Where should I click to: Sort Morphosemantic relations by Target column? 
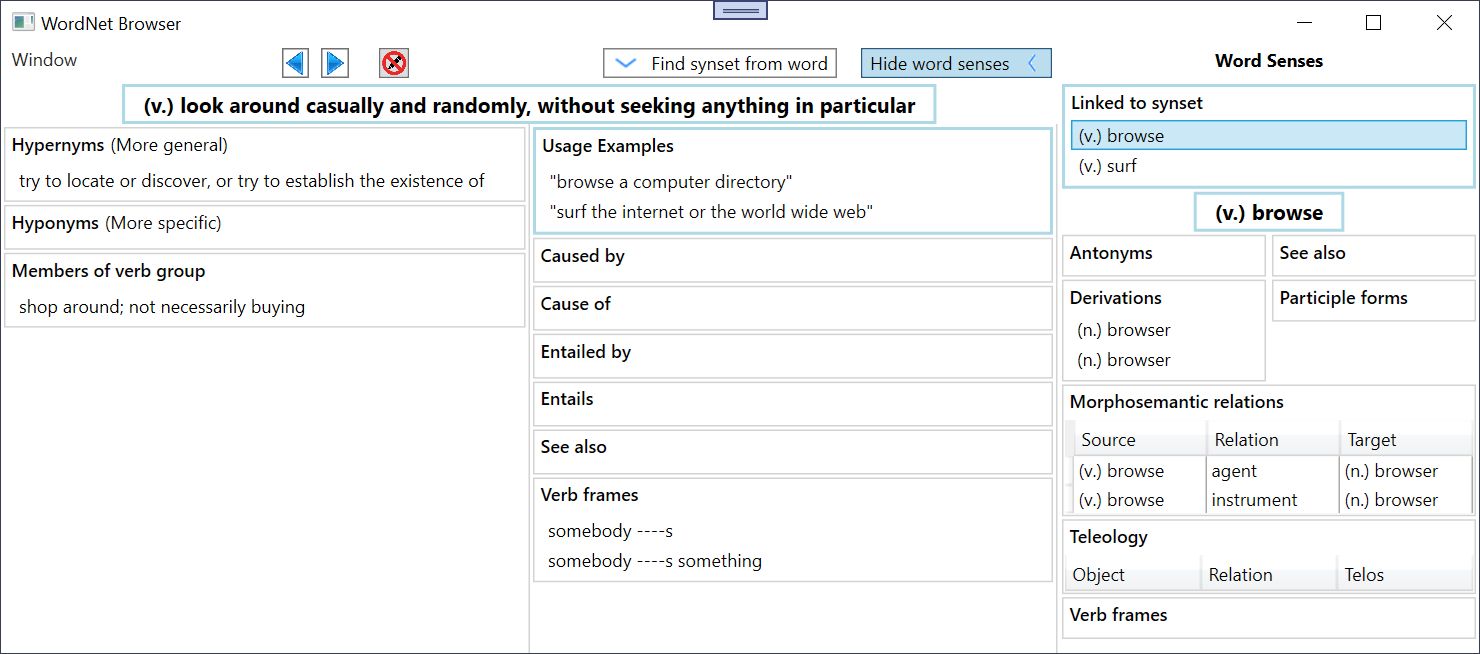click(x=1406, y=440)
